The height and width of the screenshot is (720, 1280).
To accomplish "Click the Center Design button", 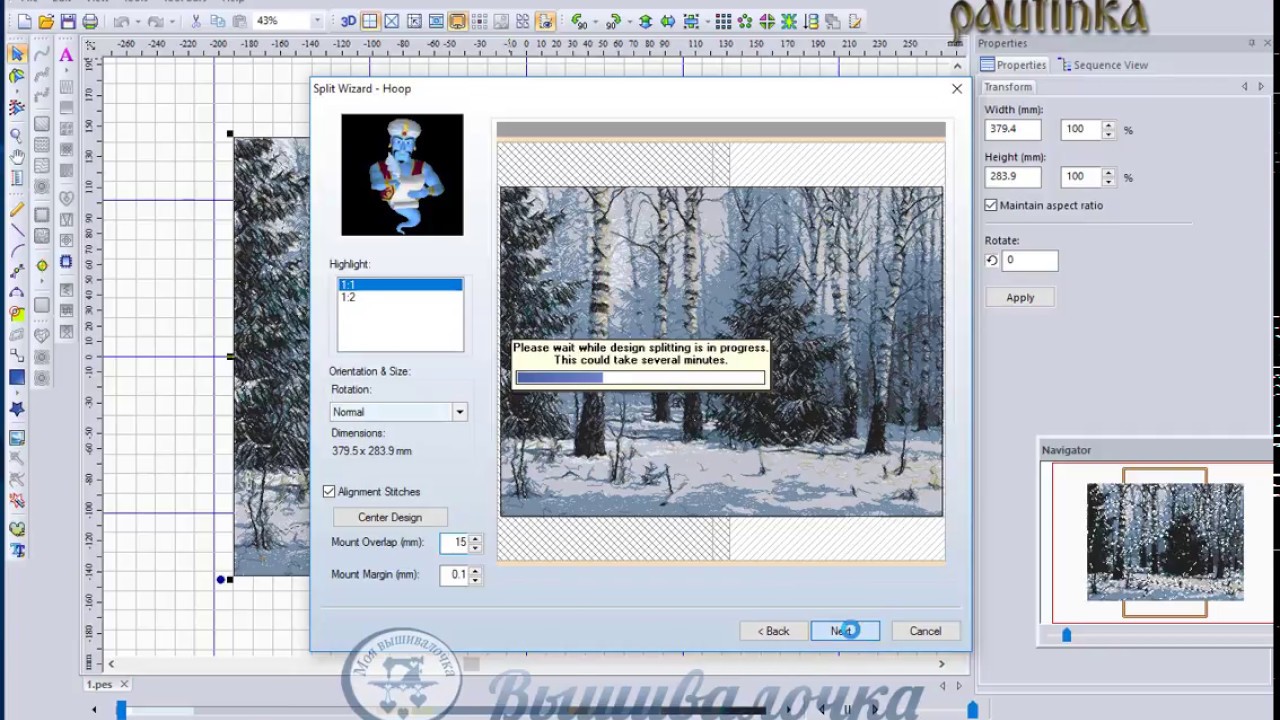I will [x=390, y=518].
